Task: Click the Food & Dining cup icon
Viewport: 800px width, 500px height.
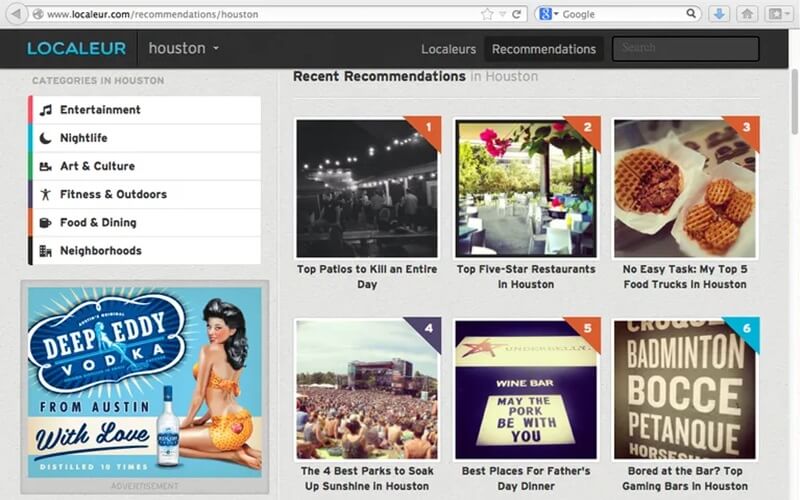Action: pyautogui.click(x=46, y=222)
